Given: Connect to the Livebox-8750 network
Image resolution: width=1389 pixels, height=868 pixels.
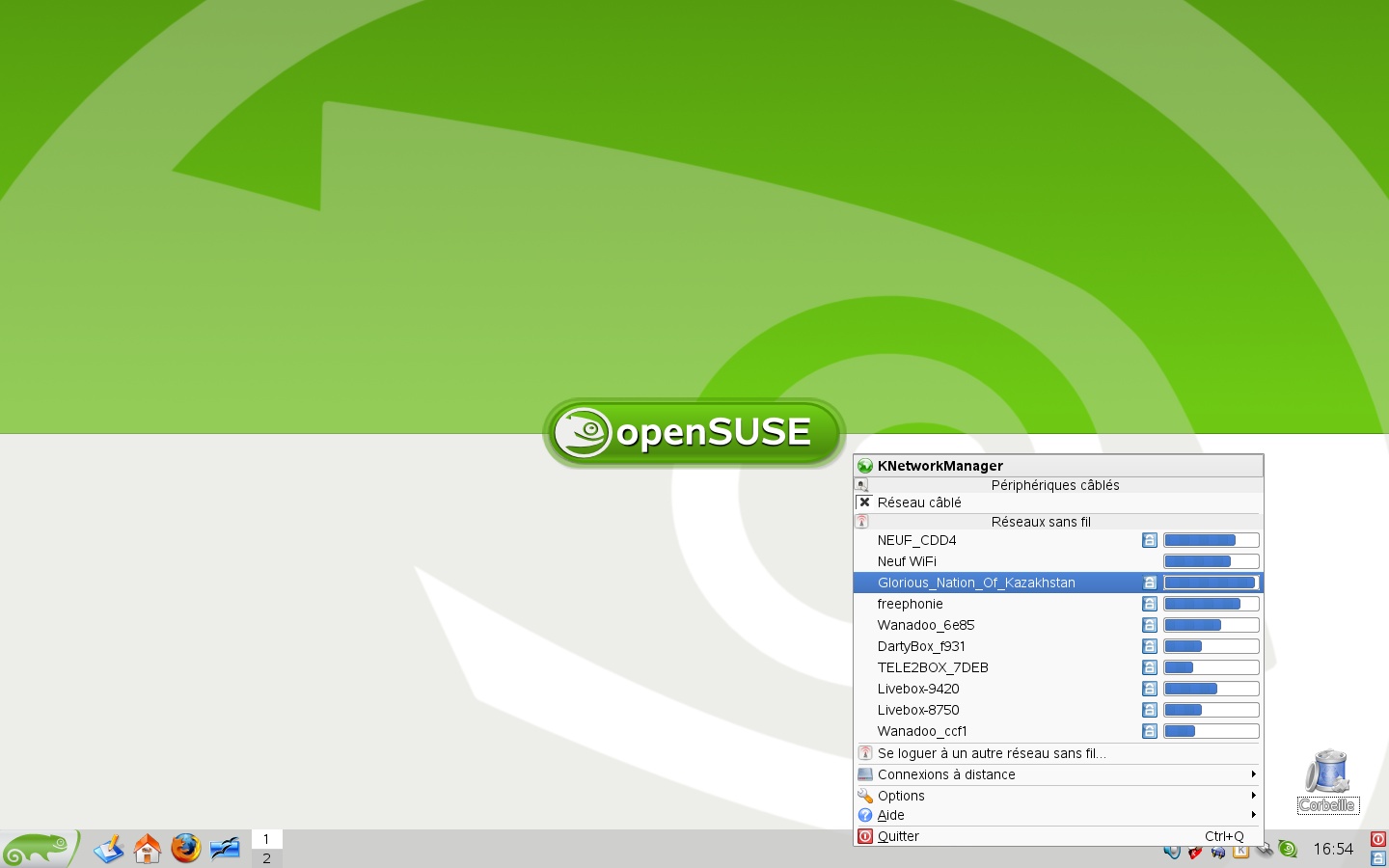Looking at the screenshot, I should tap(1058, 710).
